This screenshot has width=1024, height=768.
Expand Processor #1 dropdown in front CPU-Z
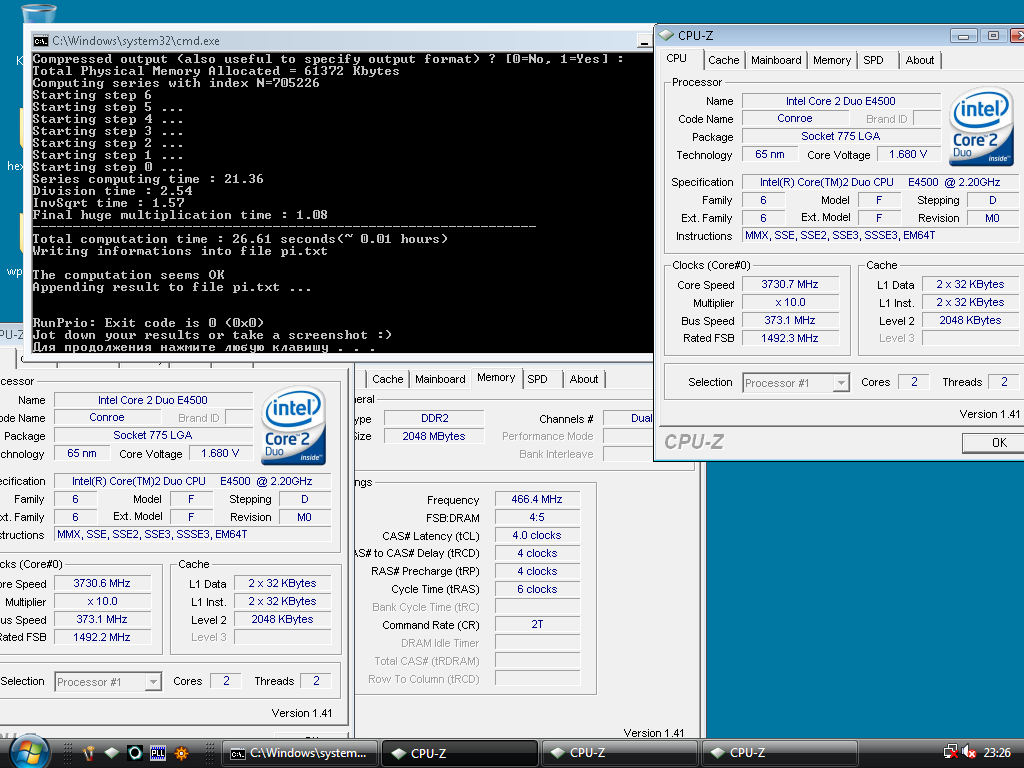tap(841, 383)
